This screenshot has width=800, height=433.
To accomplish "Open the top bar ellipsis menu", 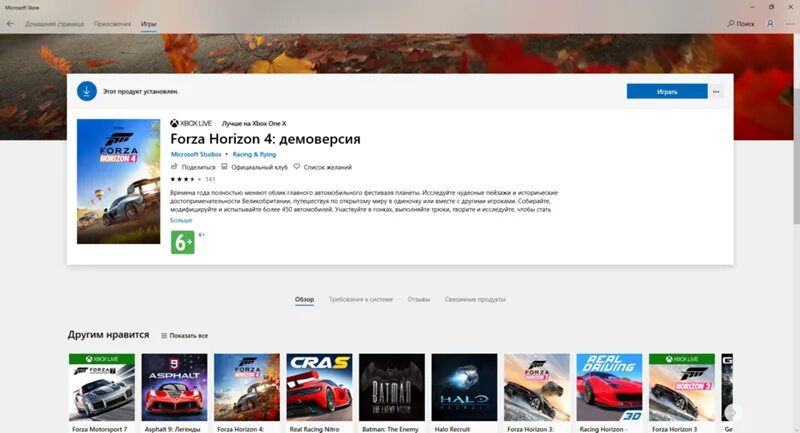I will coord(790,24).
